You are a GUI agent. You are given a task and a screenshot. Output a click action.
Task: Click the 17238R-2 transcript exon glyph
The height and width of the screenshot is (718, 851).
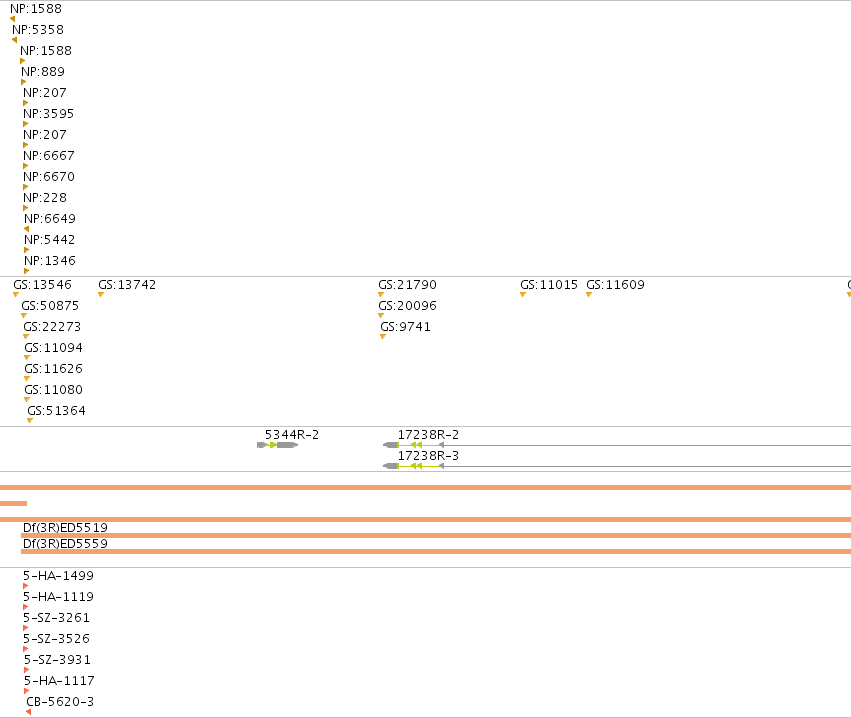click(x=414, y=445)
